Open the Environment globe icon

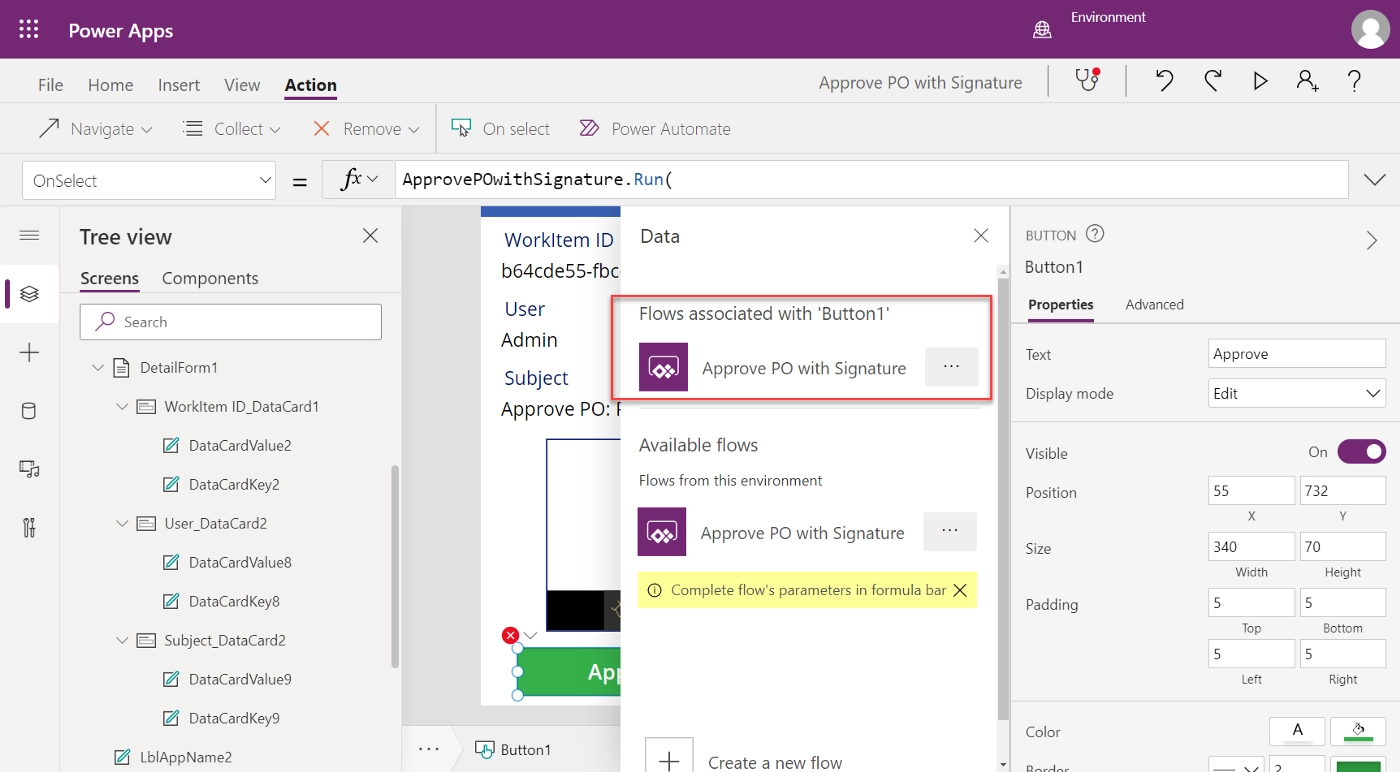(x=1042, y=30)
